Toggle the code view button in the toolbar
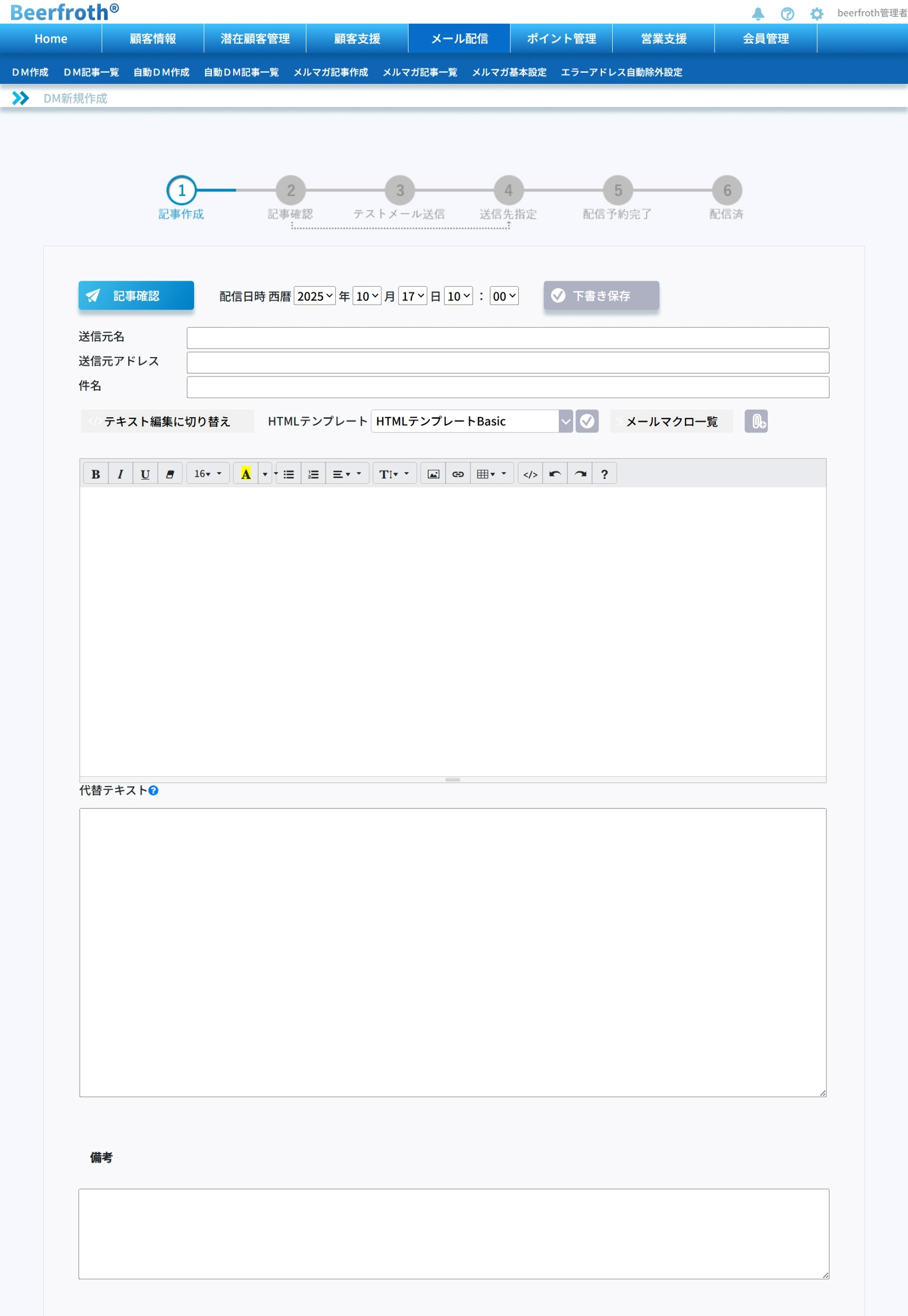 [529, 474]
